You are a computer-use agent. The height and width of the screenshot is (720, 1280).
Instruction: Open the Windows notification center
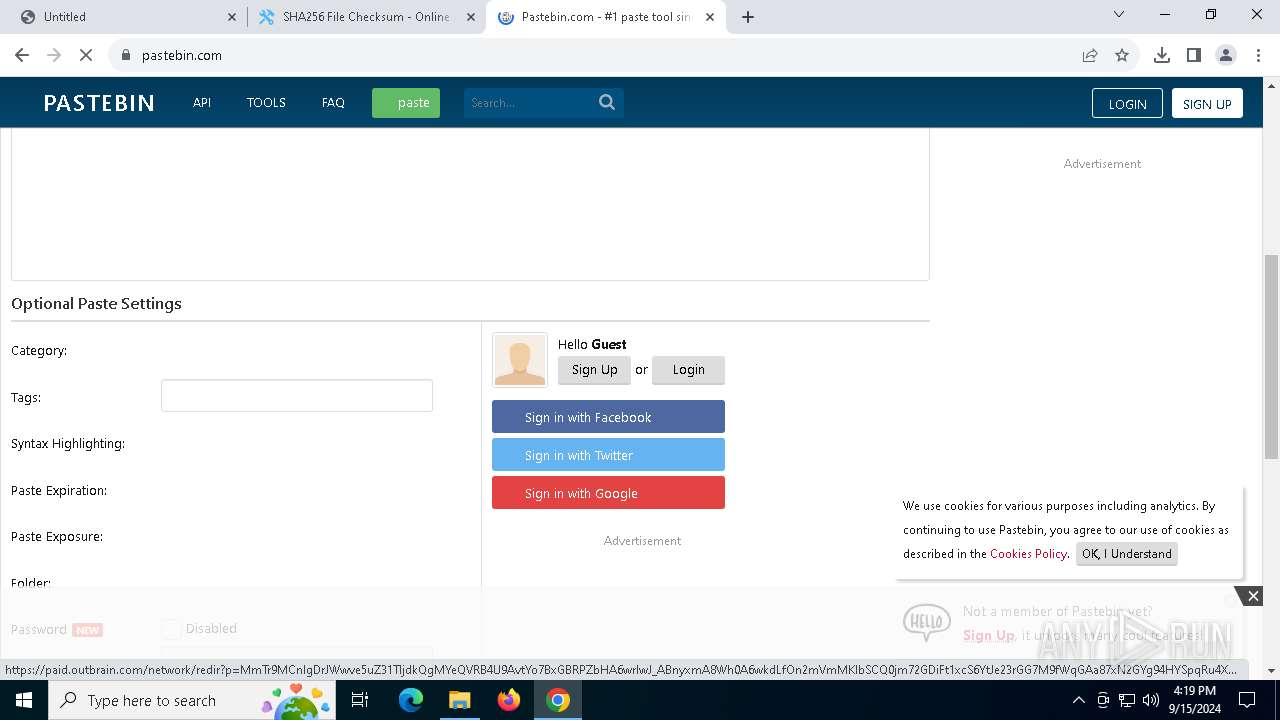[x=1247, y=700]
